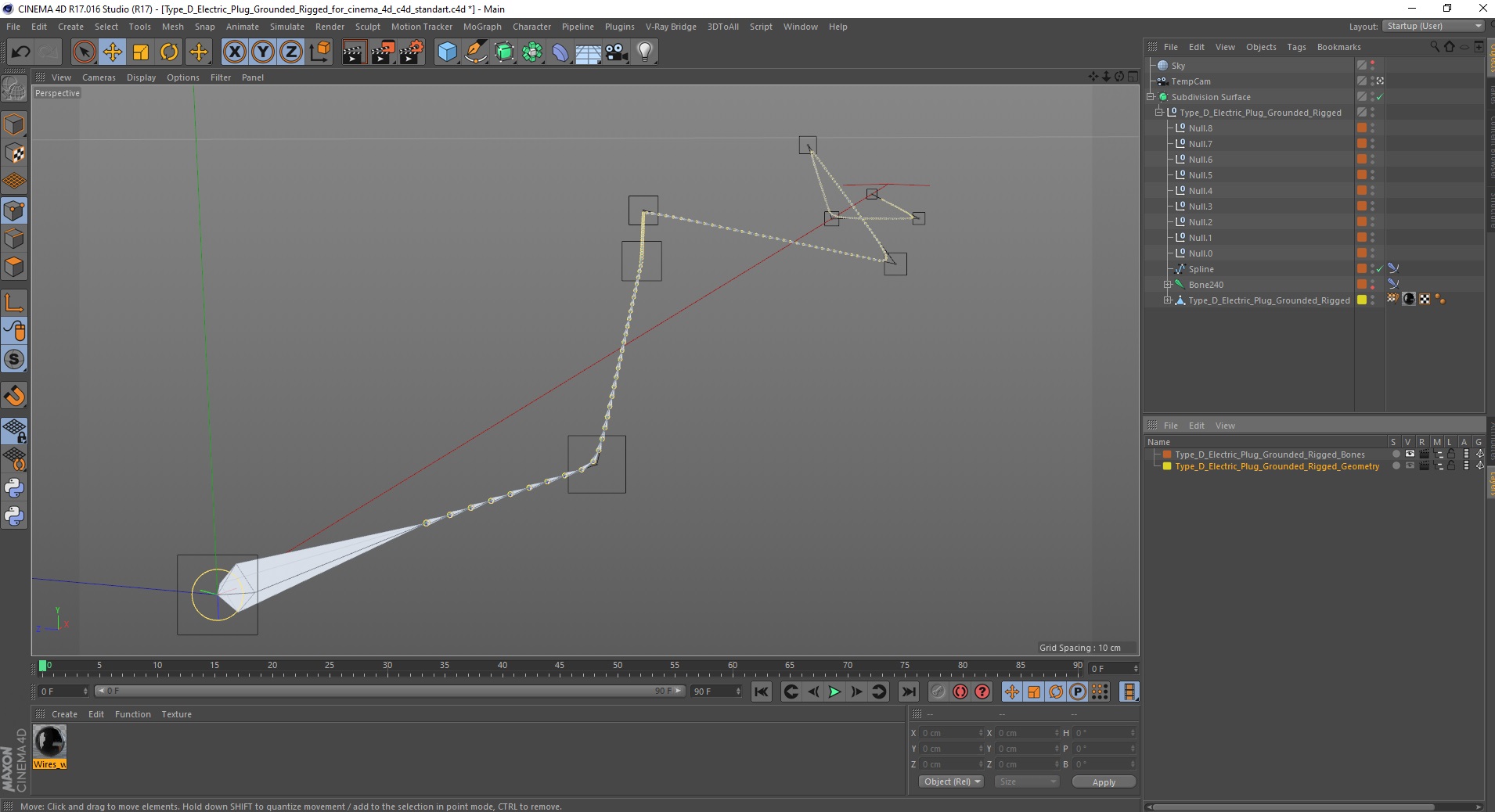The width and height of the screenshot is (1495, 812).
Task: Click the deformer bend icon
Action: pos(560,52)
